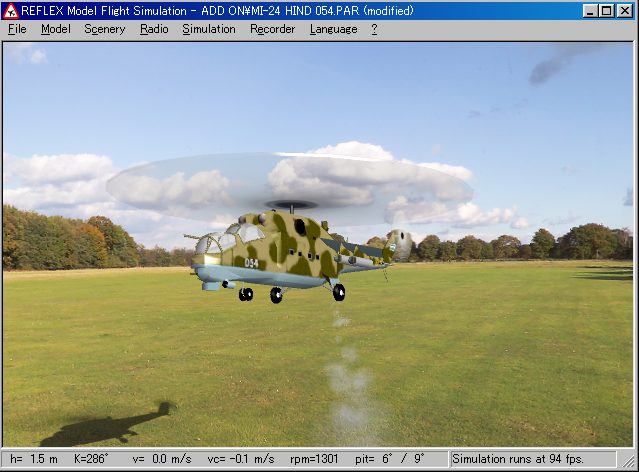639x472 pixels.
Task: Click the pit= 6° / 9° readout
Action: tap(390, 459)
